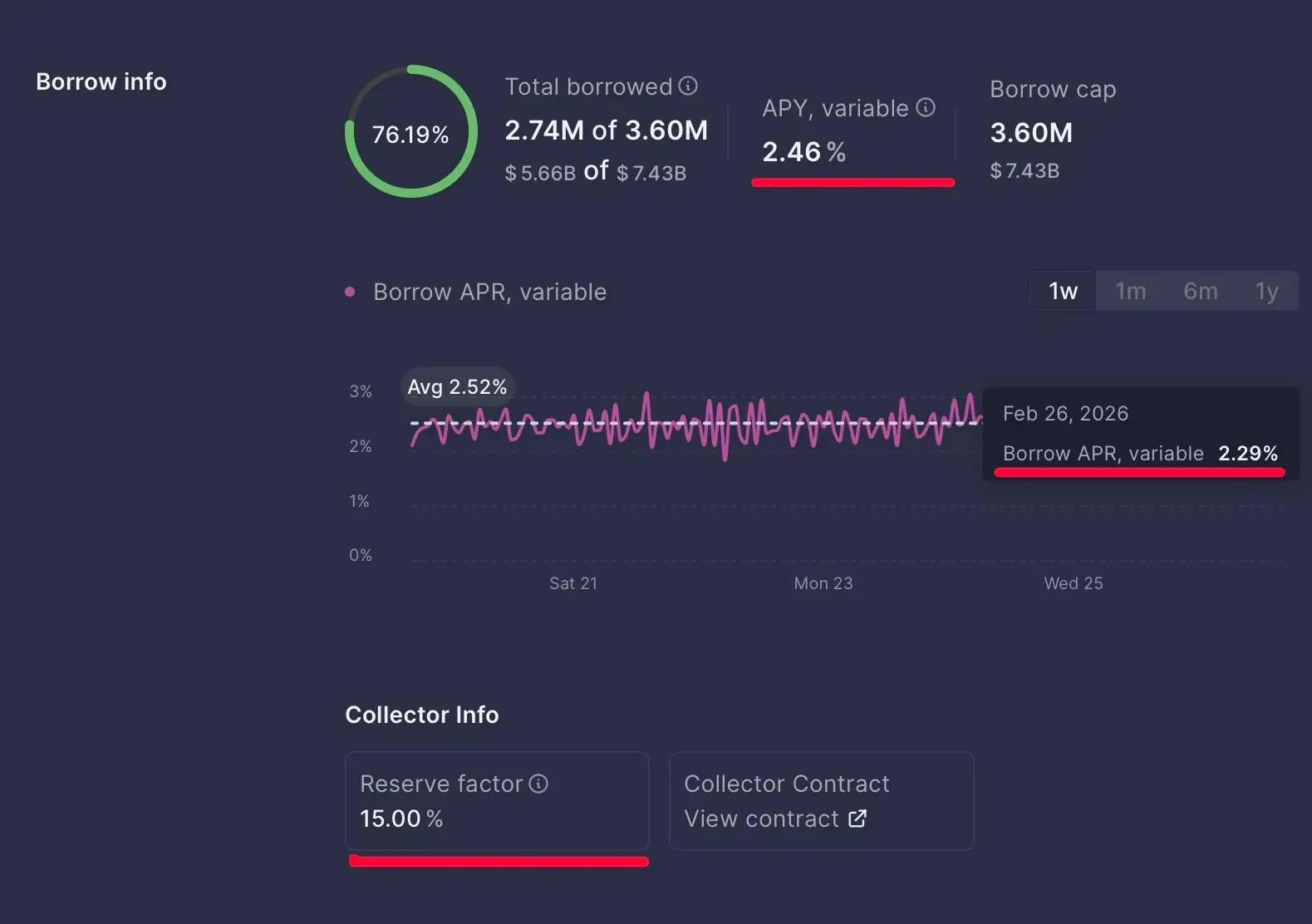
Task: Open the View contract link
Action: click(x=761, y=818)
